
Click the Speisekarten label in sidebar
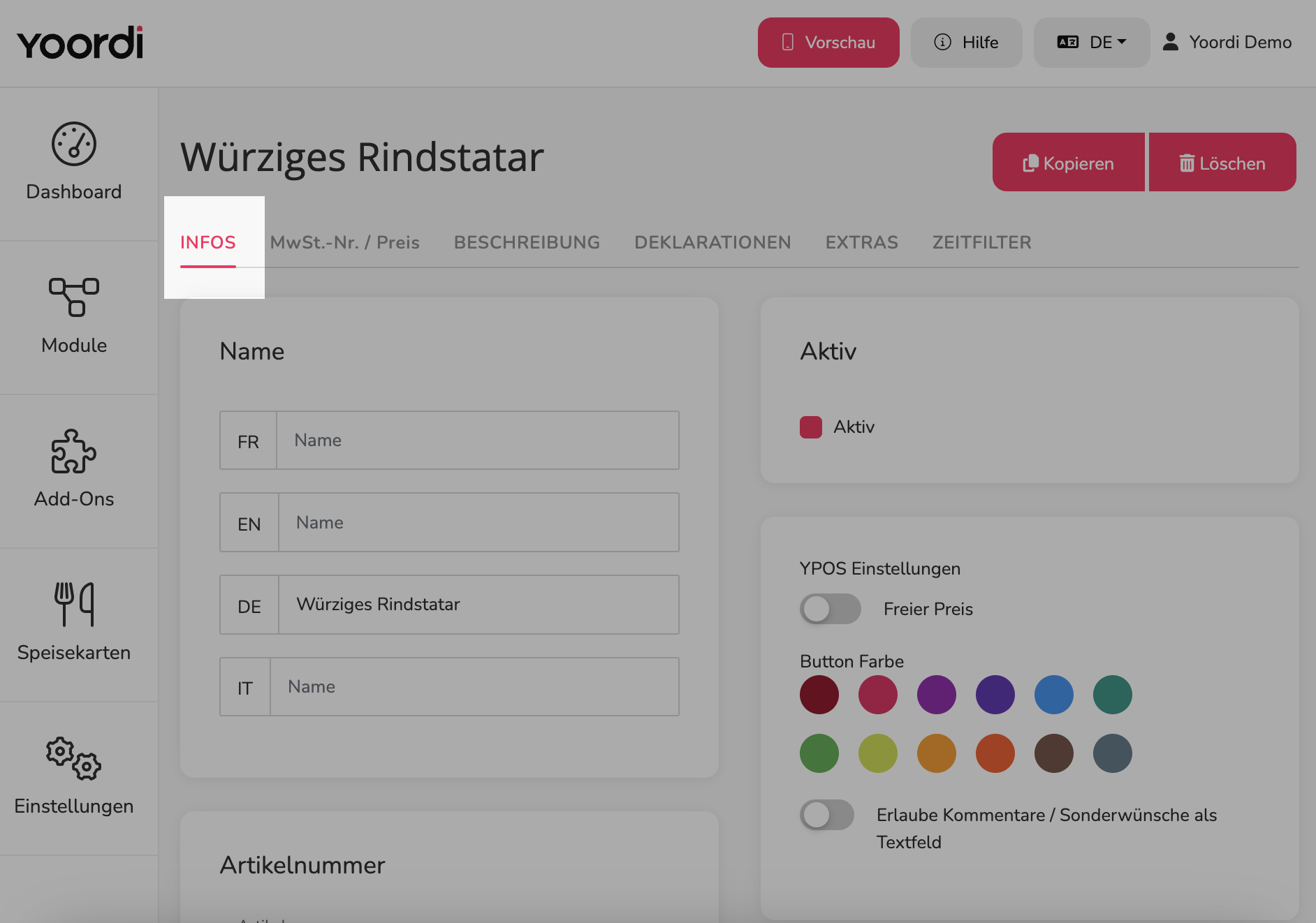tap(74, 653)
